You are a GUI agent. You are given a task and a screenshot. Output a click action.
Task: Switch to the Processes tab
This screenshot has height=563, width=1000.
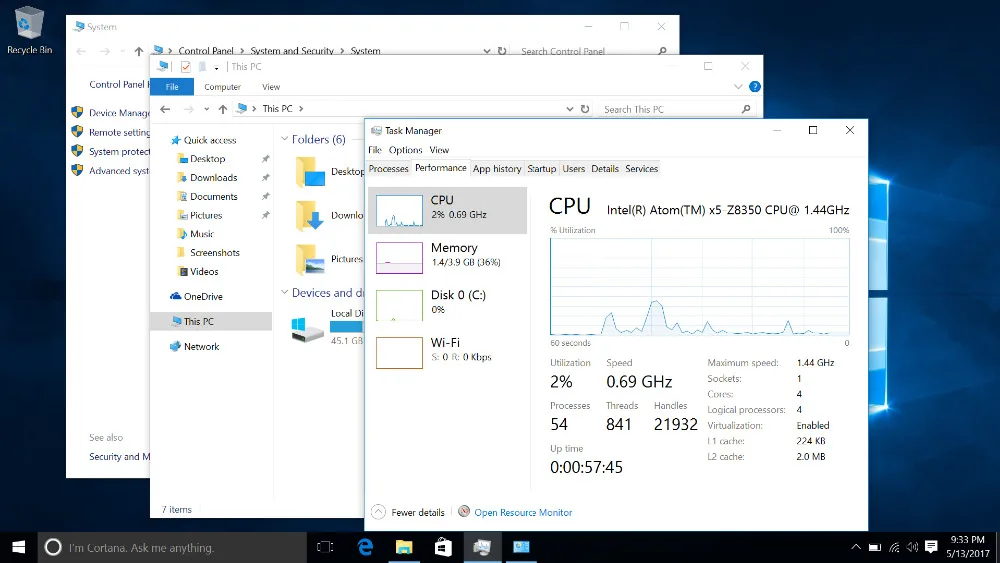tap(388, 169)
